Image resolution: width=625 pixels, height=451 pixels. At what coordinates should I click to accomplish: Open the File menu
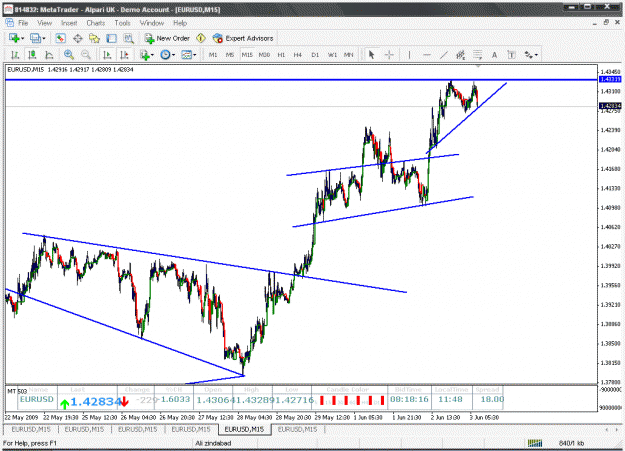coord(23,23)
